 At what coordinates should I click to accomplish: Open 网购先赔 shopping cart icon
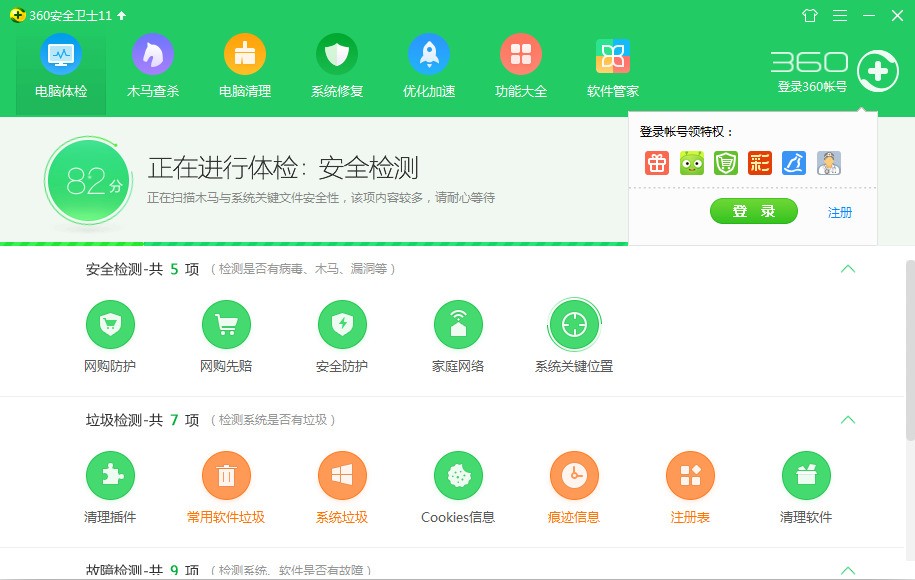[227, 324]
